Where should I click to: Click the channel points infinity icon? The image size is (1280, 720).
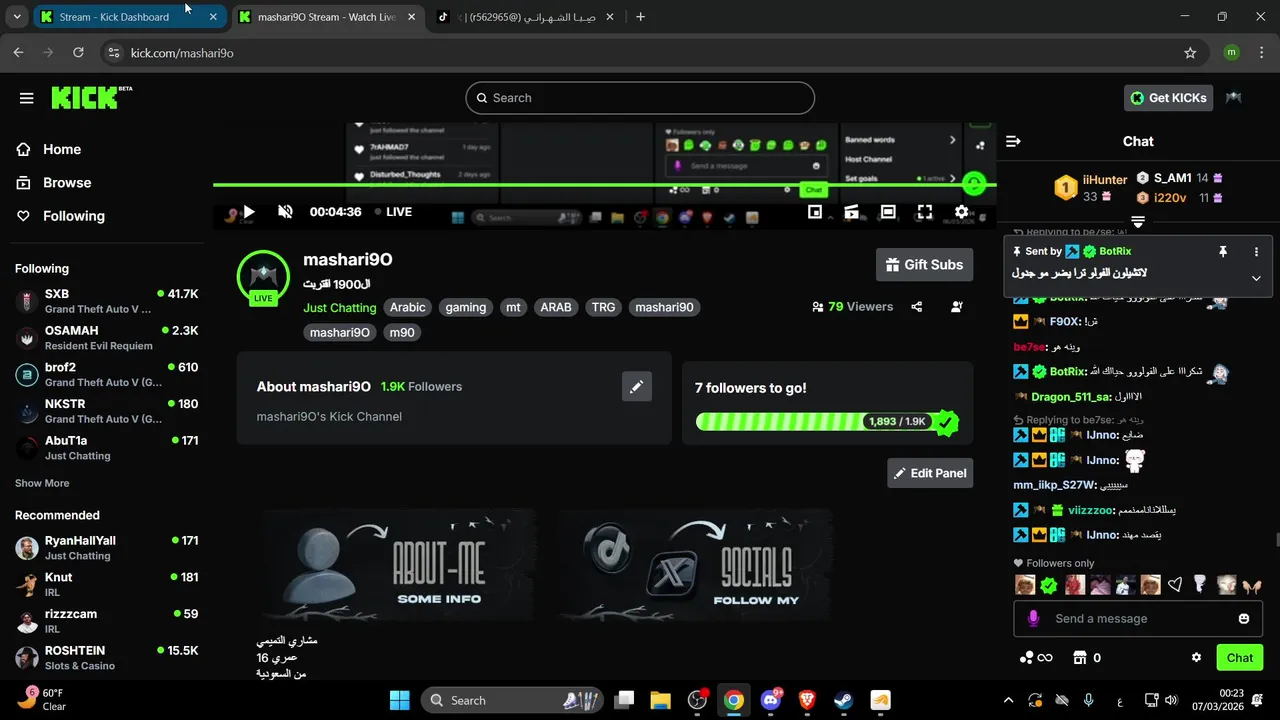[x=1035, y=657]
